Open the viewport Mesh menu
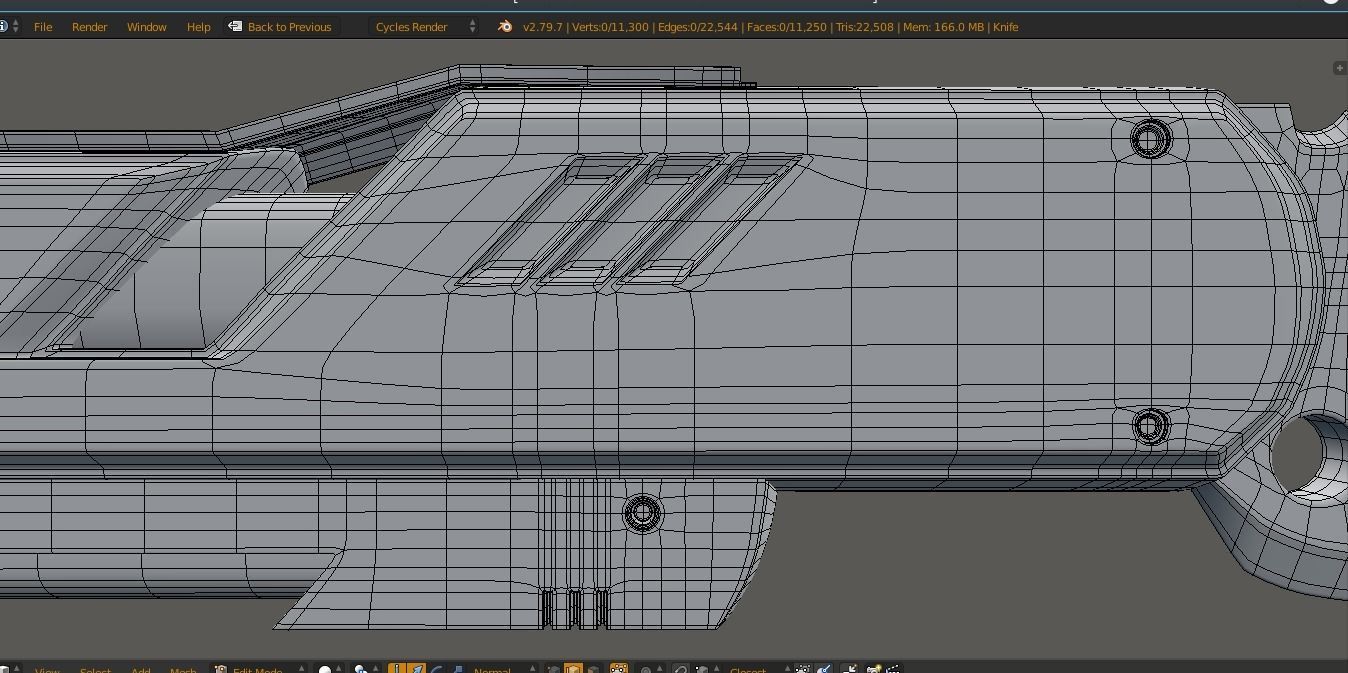Screen dimensions: 1348x673 click(x=183, y=670)
